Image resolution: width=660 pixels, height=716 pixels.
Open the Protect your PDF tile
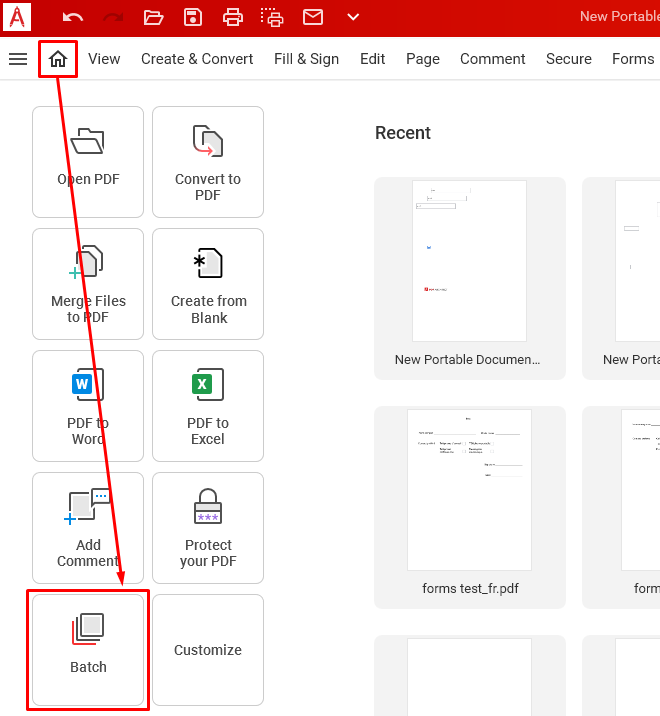pyautogui.click(x=208, y=528)
